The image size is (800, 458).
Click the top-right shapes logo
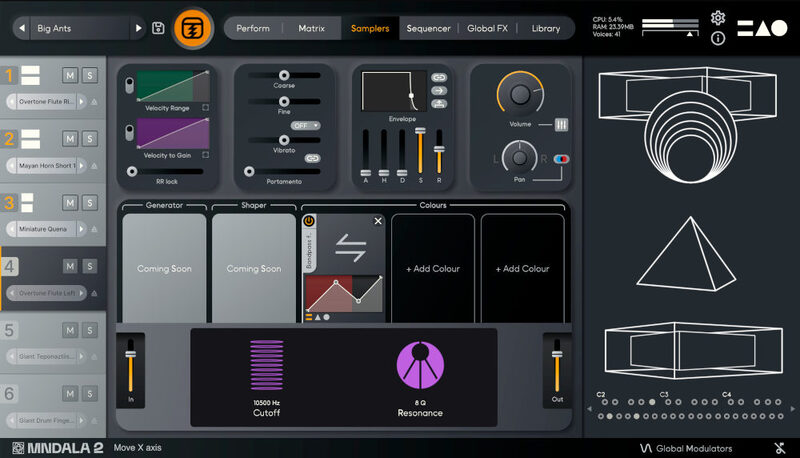[762, 28]
